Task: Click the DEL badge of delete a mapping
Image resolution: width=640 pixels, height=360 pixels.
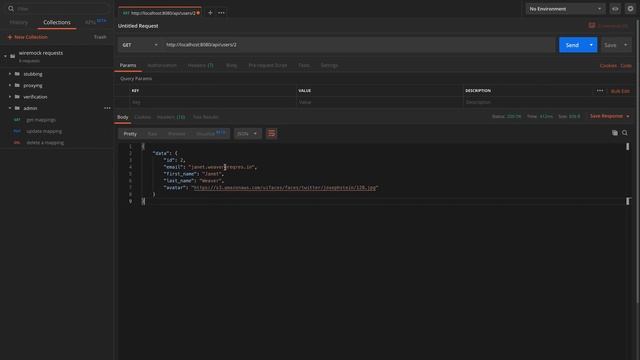Action: click(x=17, y=143)
